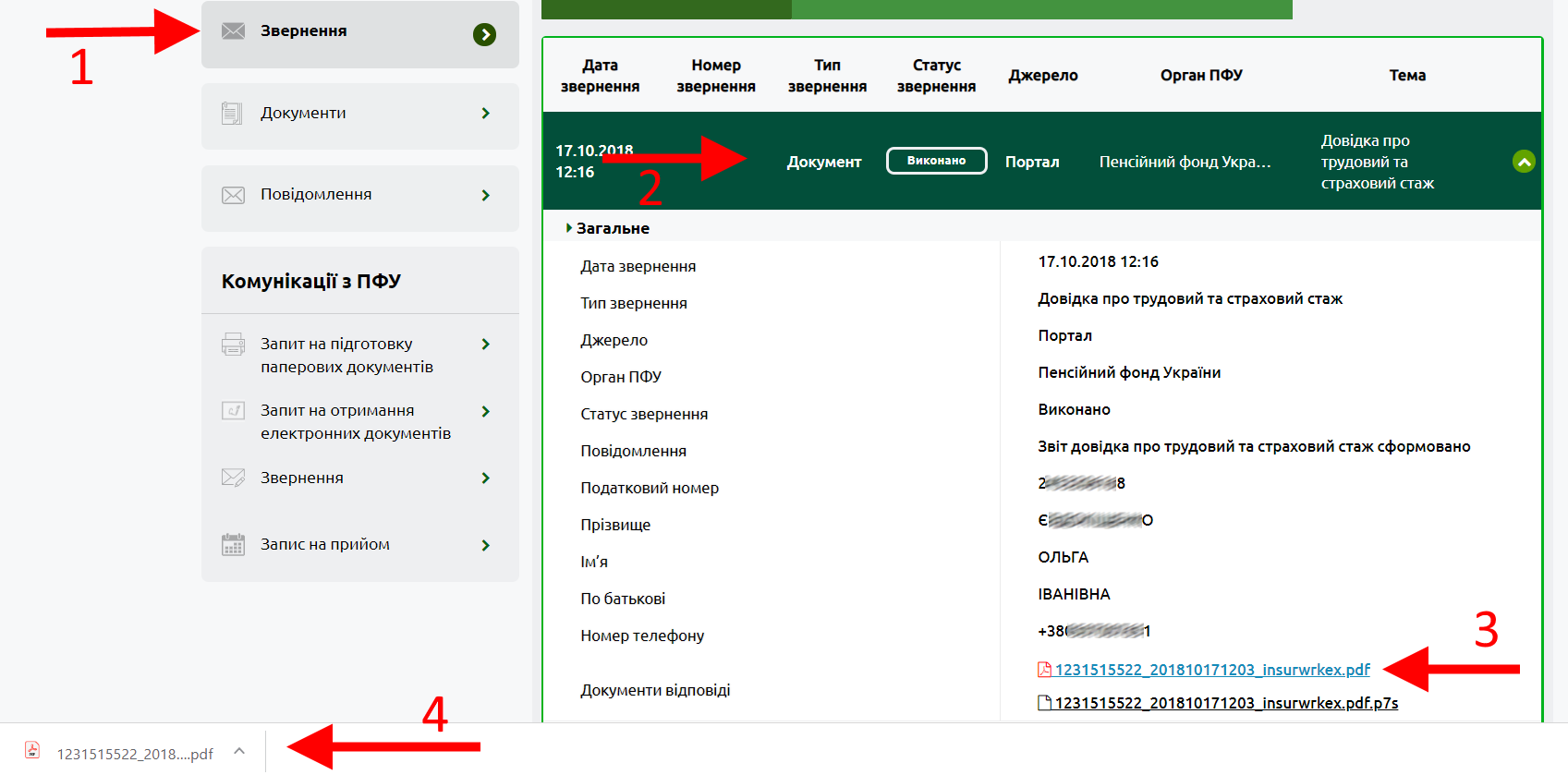This screenshot has height=775, width=1568.
Task: Collapse the request row with green chevron circle
Action: point(1524,162)
